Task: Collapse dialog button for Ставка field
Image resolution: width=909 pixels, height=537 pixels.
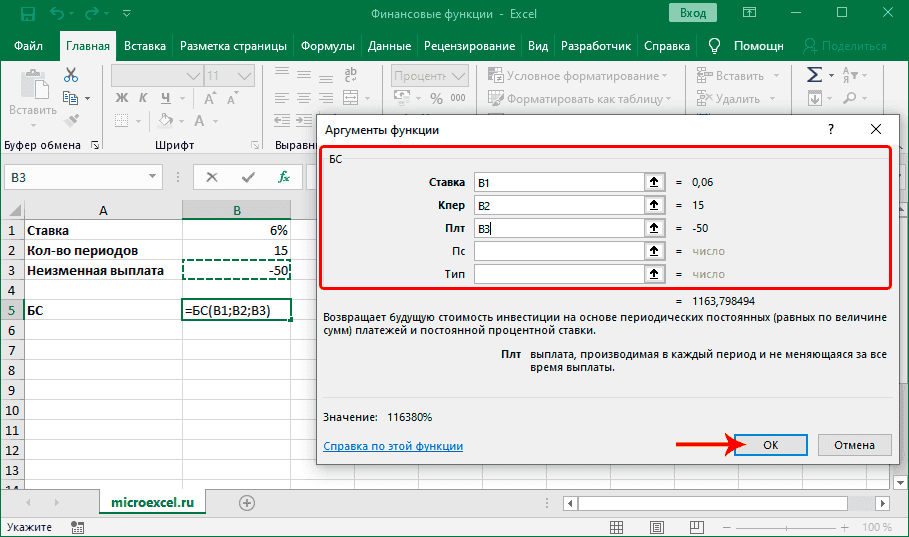Action: coord(655,182)
